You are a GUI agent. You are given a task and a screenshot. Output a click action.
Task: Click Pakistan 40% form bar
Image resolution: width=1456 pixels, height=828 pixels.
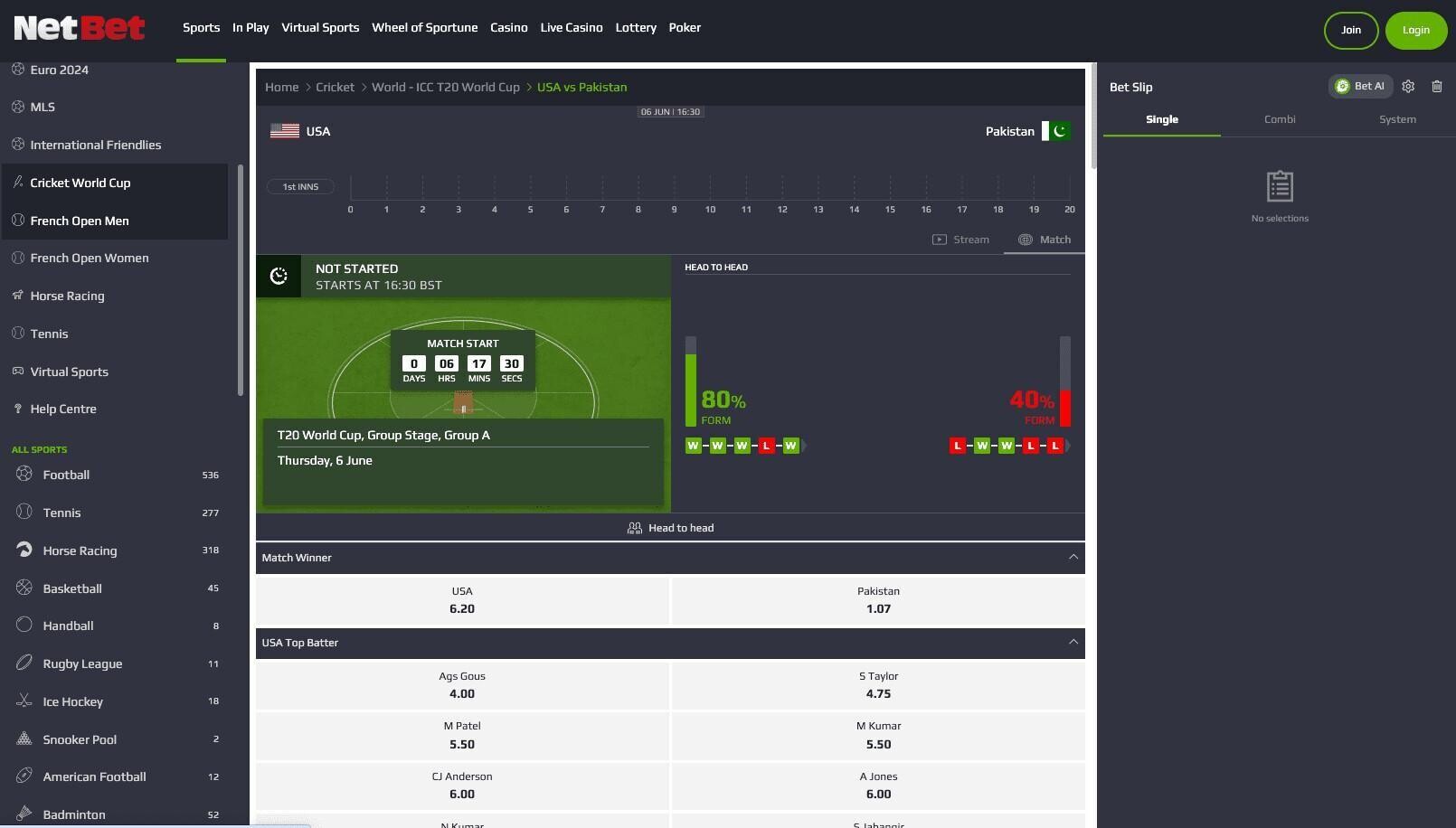click(x=1065, y=381)
